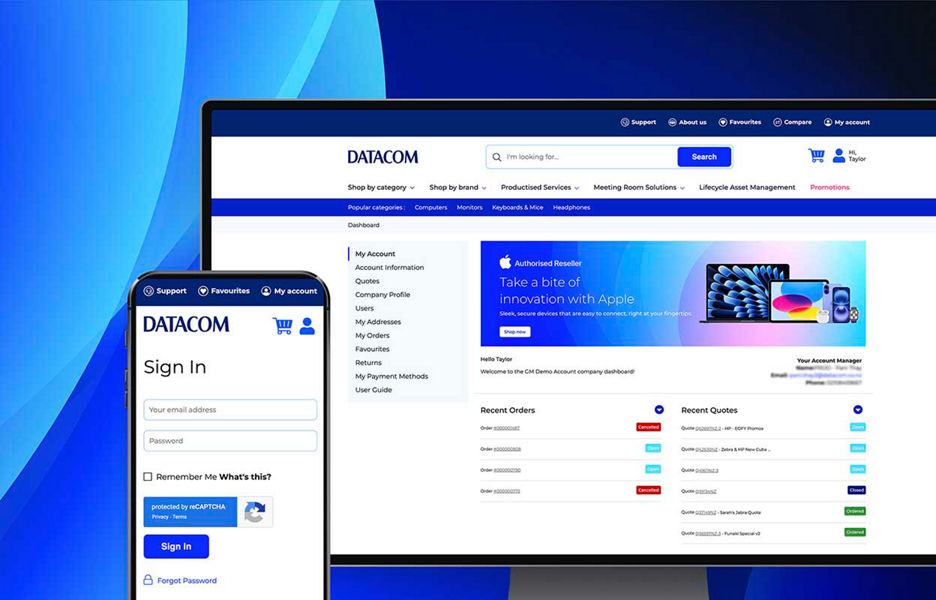Select Quotes in the account sidebar
Image resolution: width=936 pixels, height=600 pixels.
pos(367,281)
